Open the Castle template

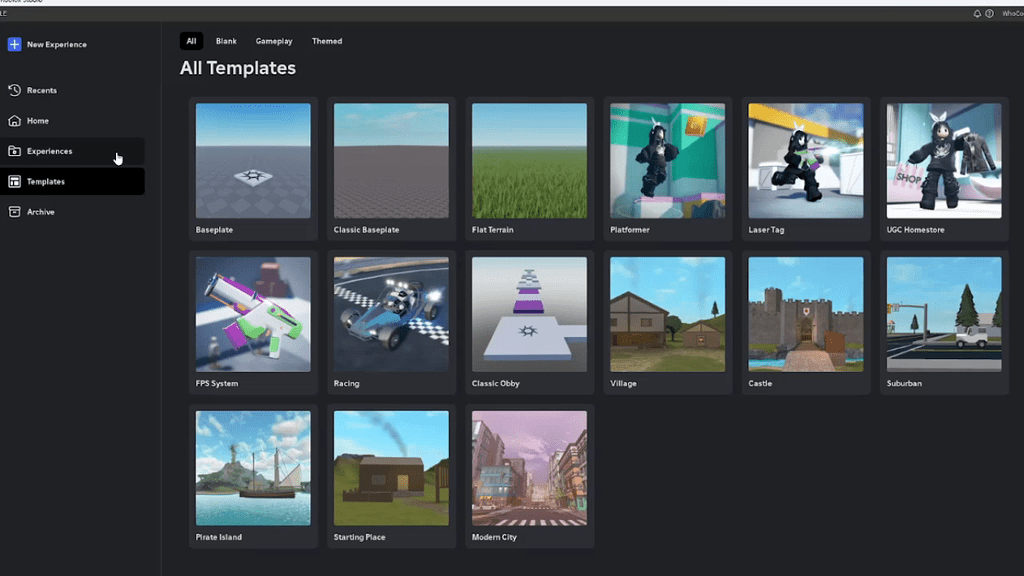click(x=805, y=315)
